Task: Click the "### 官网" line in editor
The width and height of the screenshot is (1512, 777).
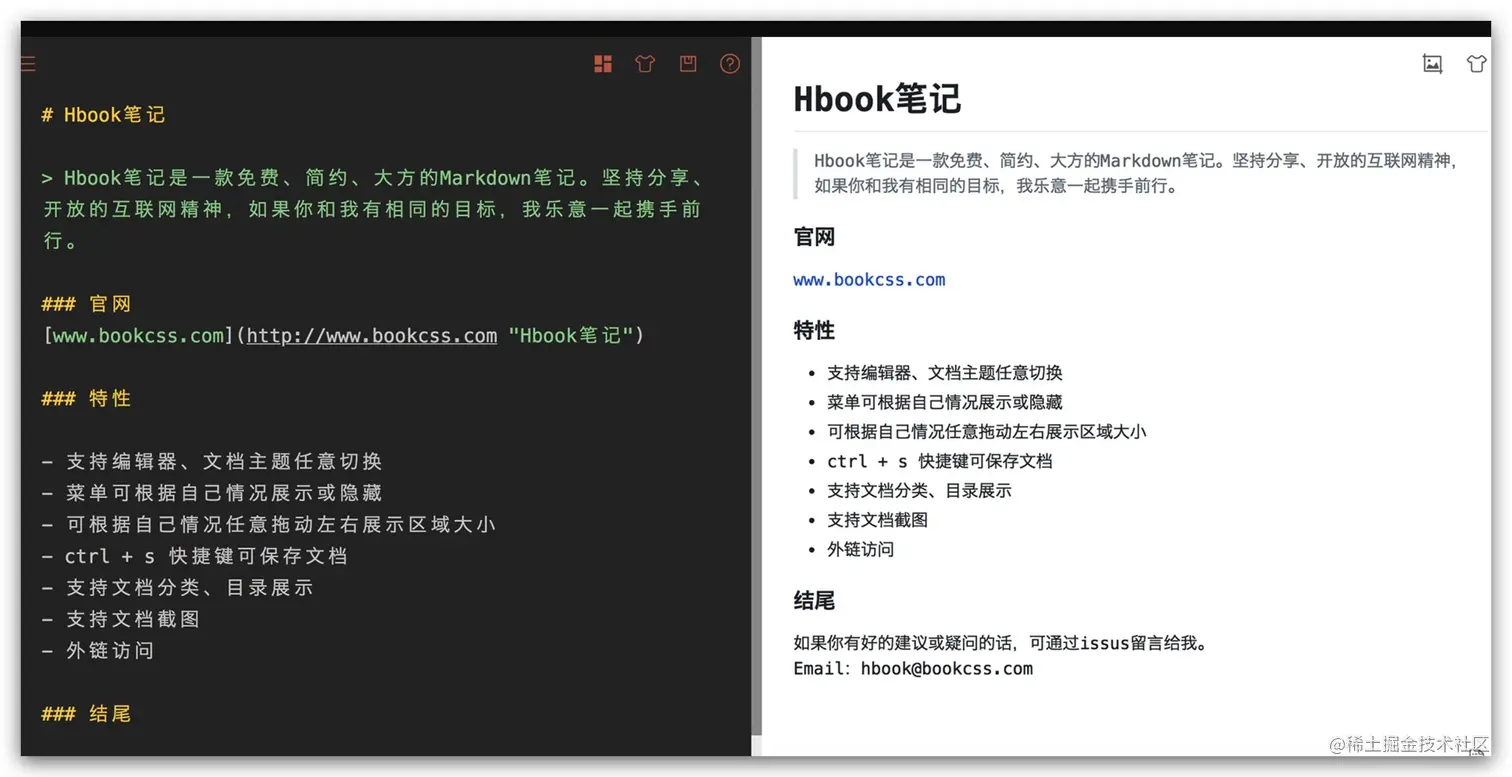Action: [86, 304]
